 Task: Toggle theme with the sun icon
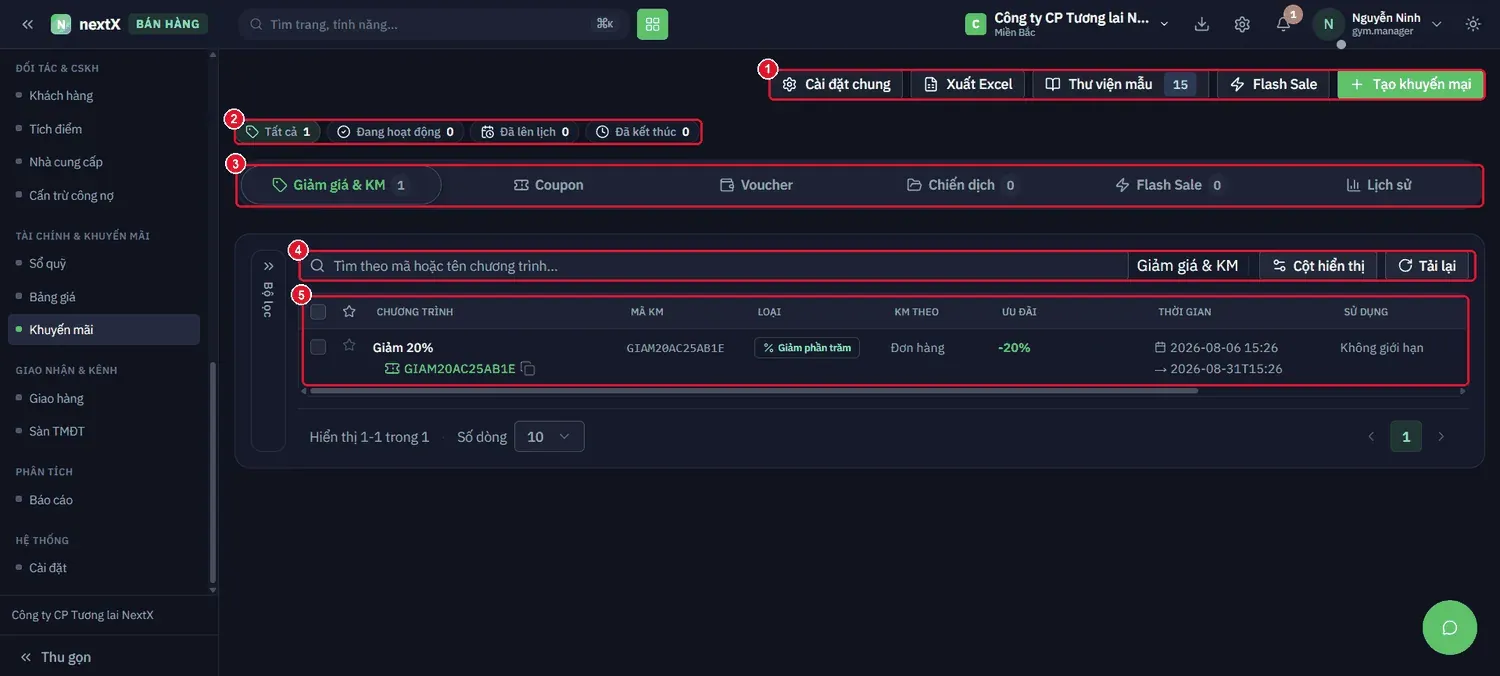[x=1473, y=24]
